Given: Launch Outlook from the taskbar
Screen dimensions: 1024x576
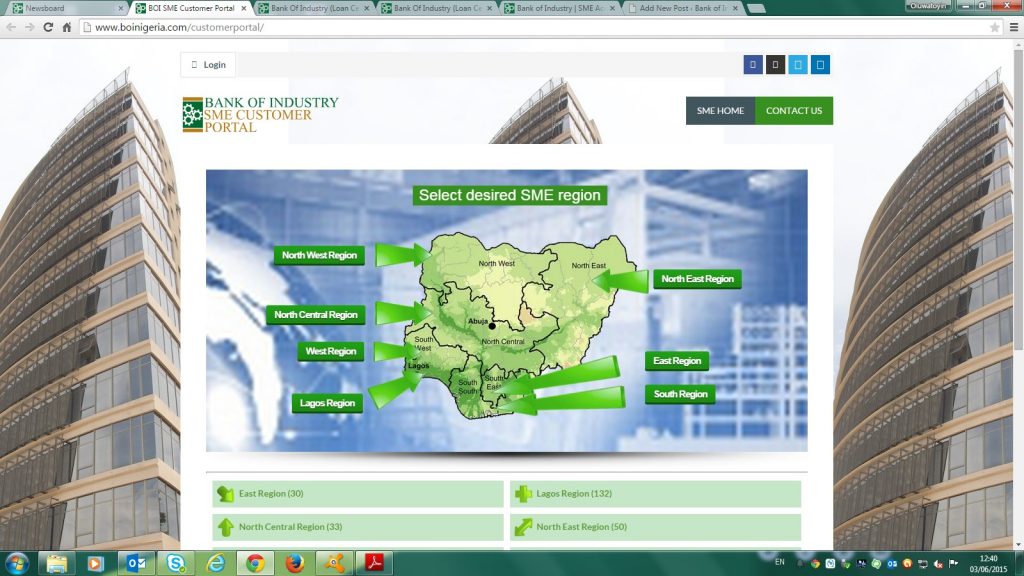Looking at the screenshot, I should 136,563.
